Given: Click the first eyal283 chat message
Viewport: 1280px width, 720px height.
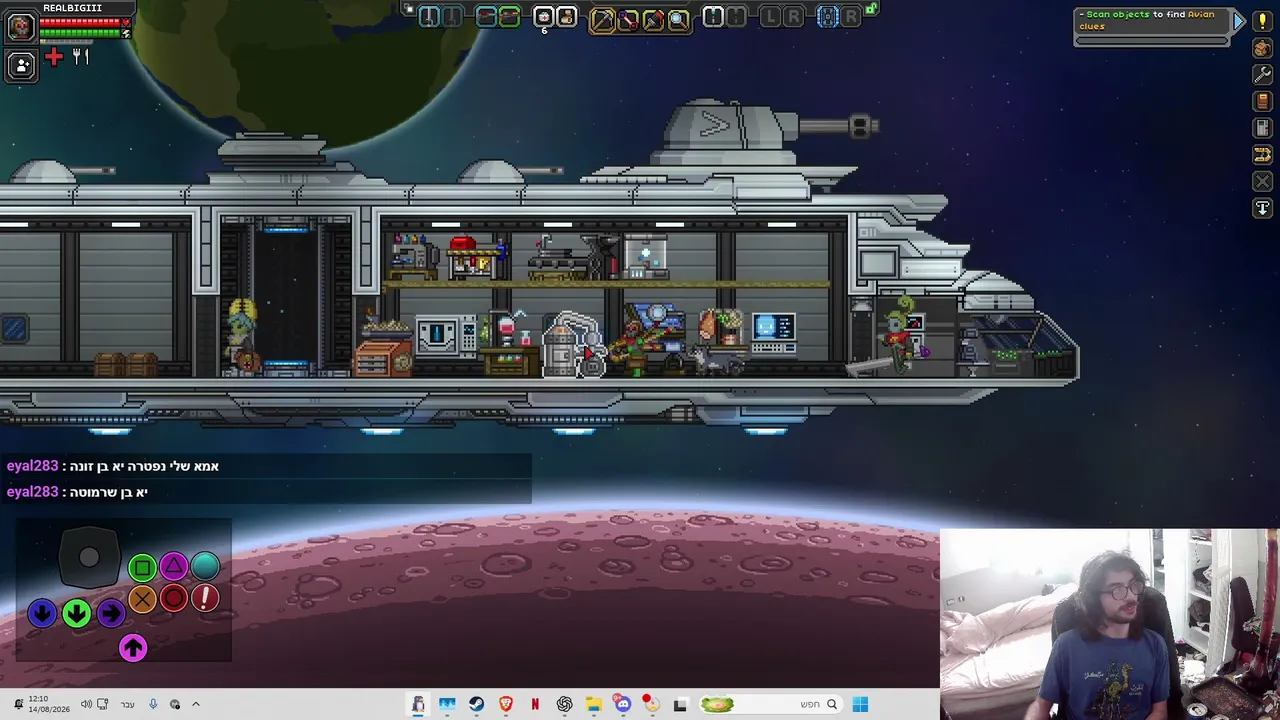Looking at the screenshot, I should point(113,466).
